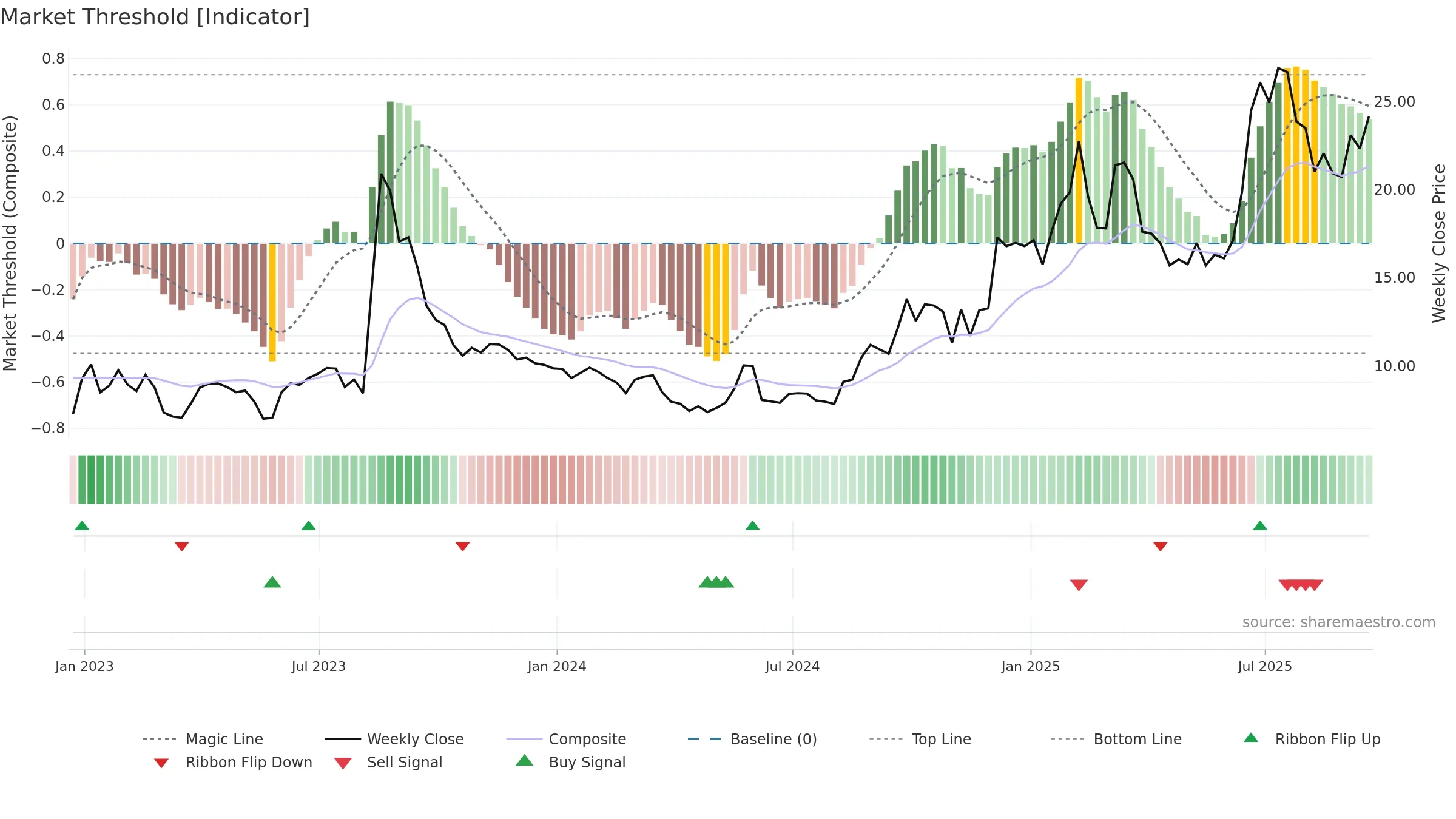Click the Ribbon Flip Up marker before Jul 2025
The width and height of the screenshot is (1456, 819).
click(1260, 525)
